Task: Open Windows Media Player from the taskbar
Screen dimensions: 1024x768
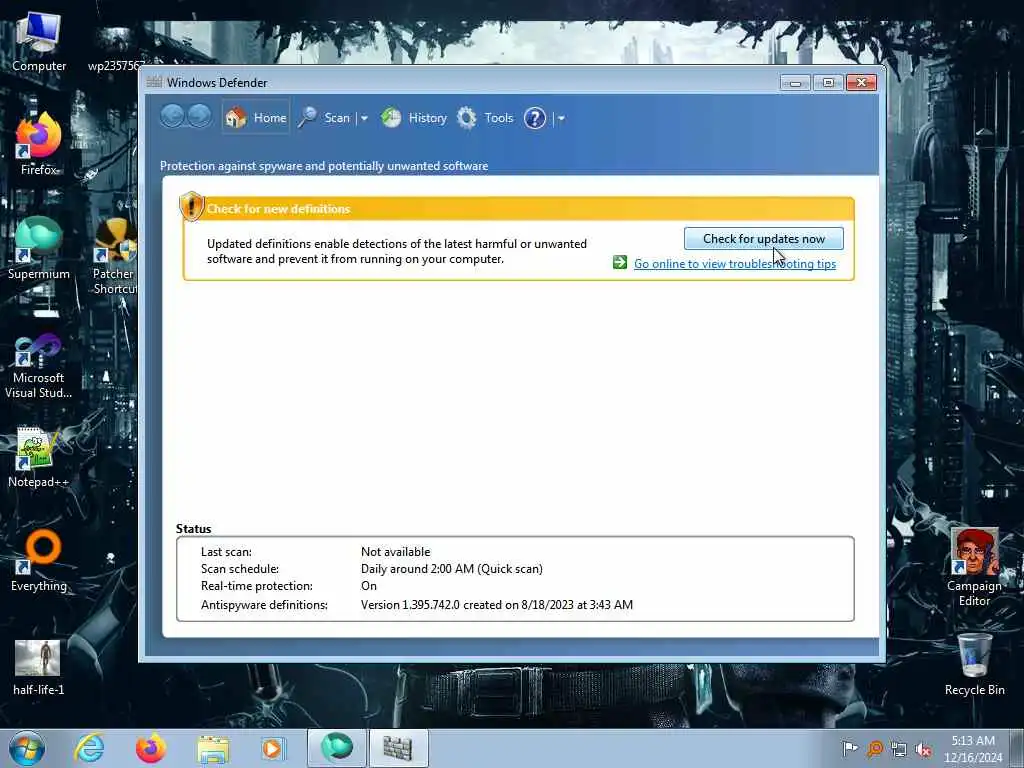Action: (272, 748)
